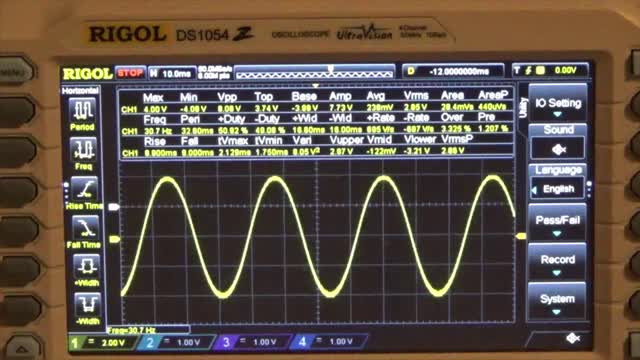Select the Fall Time measurement icon
This screenshot has height=360, width=640.
tap(84, 232)
